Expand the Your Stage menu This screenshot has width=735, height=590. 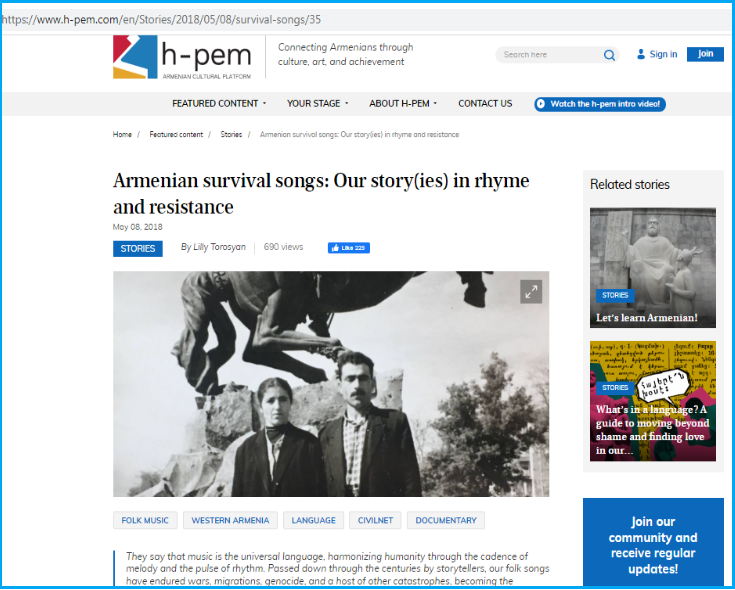[x=317, y=104]
